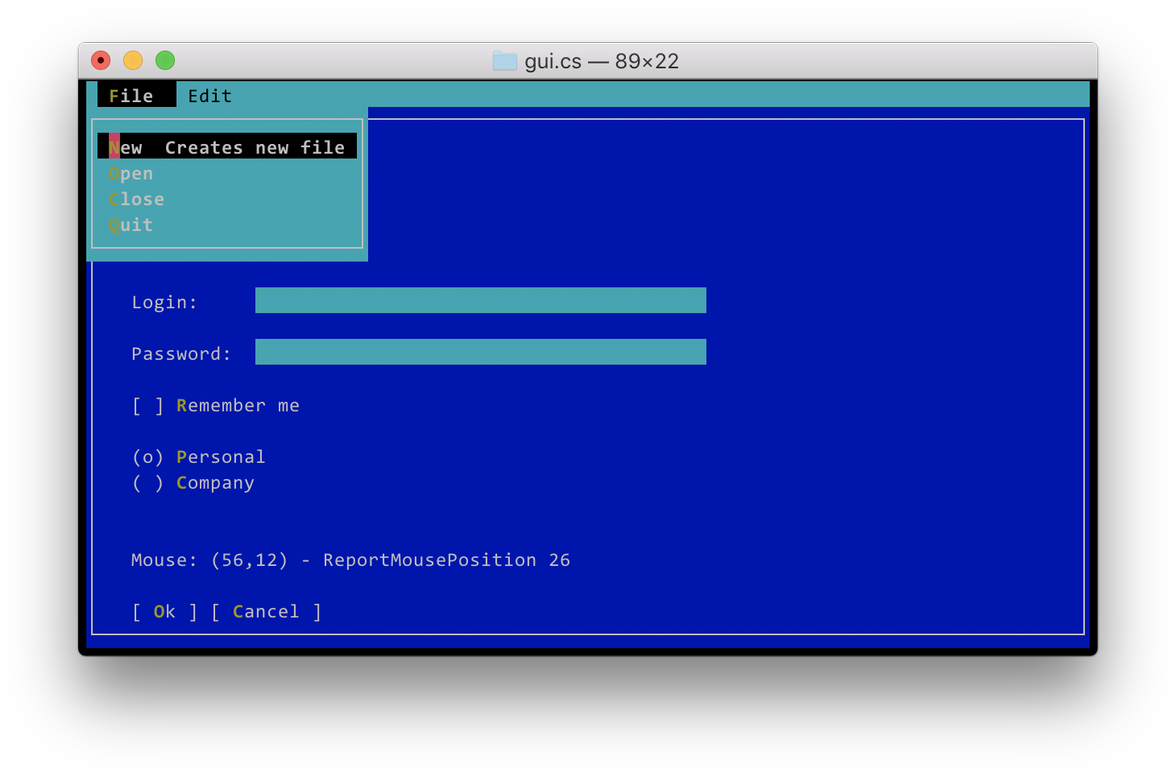Click the red close window button
Image resolution: width=1175 pixels, height=775 pixels.
coord(100,61)
